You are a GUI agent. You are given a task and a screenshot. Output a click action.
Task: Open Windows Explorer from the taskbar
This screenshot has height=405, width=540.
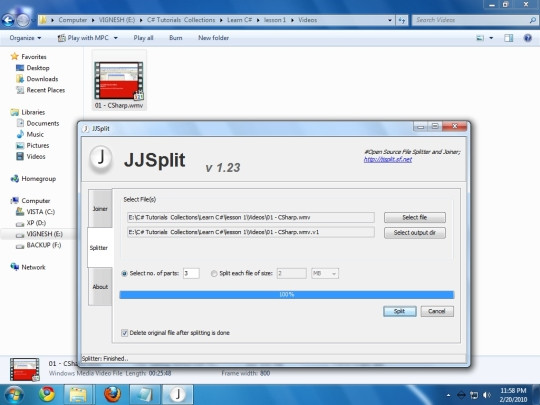[78, 395]
